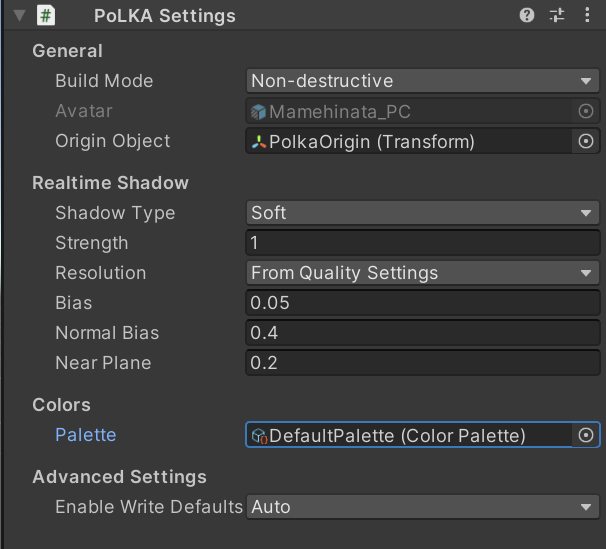Select the Normal Bias value field
Image resolution: width=606 pixels, height=549 pixels.
click(422, 333)
